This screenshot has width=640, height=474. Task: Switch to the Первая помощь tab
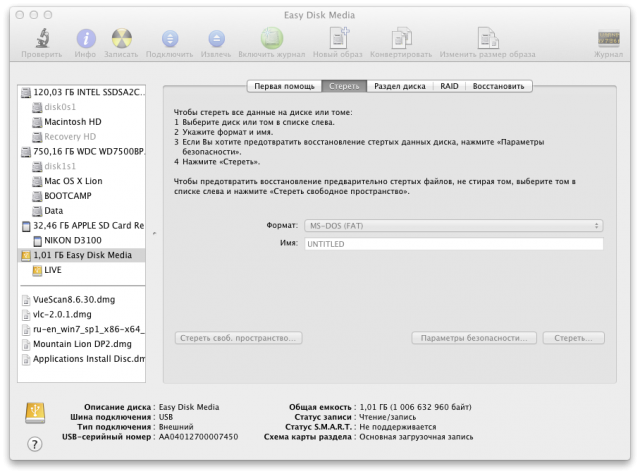click(284, 86)
